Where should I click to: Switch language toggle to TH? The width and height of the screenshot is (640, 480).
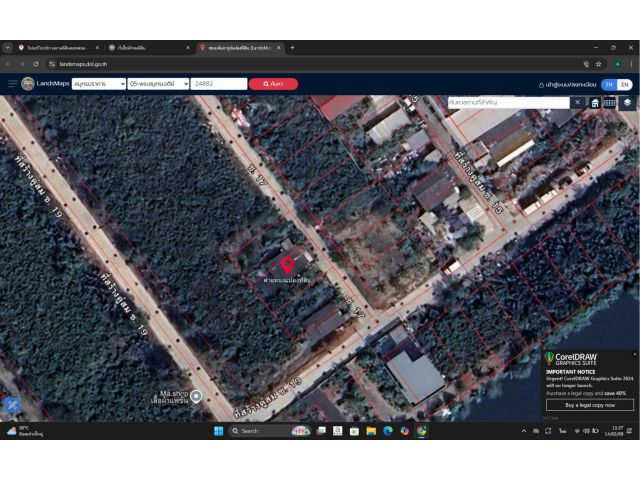tap(609, 84)
